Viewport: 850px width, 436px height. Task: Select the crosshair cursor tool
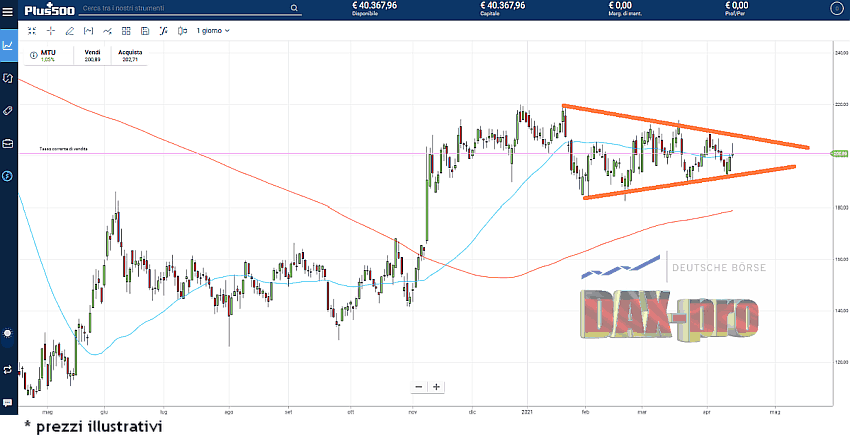51,31
